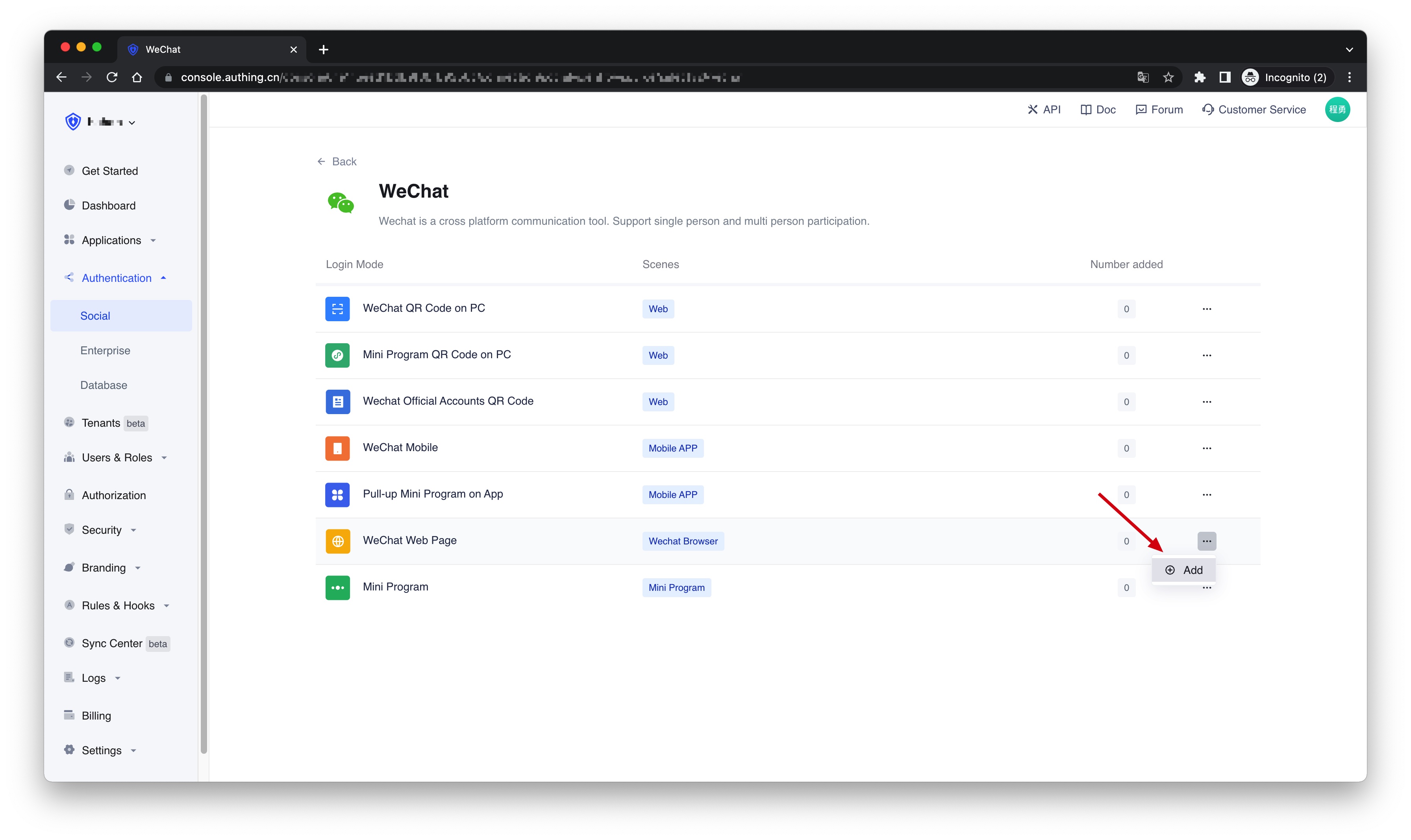Select the WeChat Mobile orange icon
Viewport: 1411px width, 840px height.
coord(337,448)
